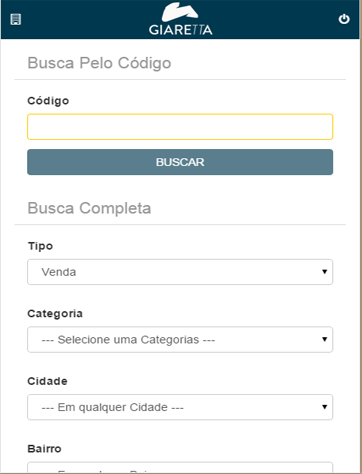This screenshot has width=362, height=474.
Task: Click the BUSCAR button
Action: pyautogui.click(x=180, y=162)
